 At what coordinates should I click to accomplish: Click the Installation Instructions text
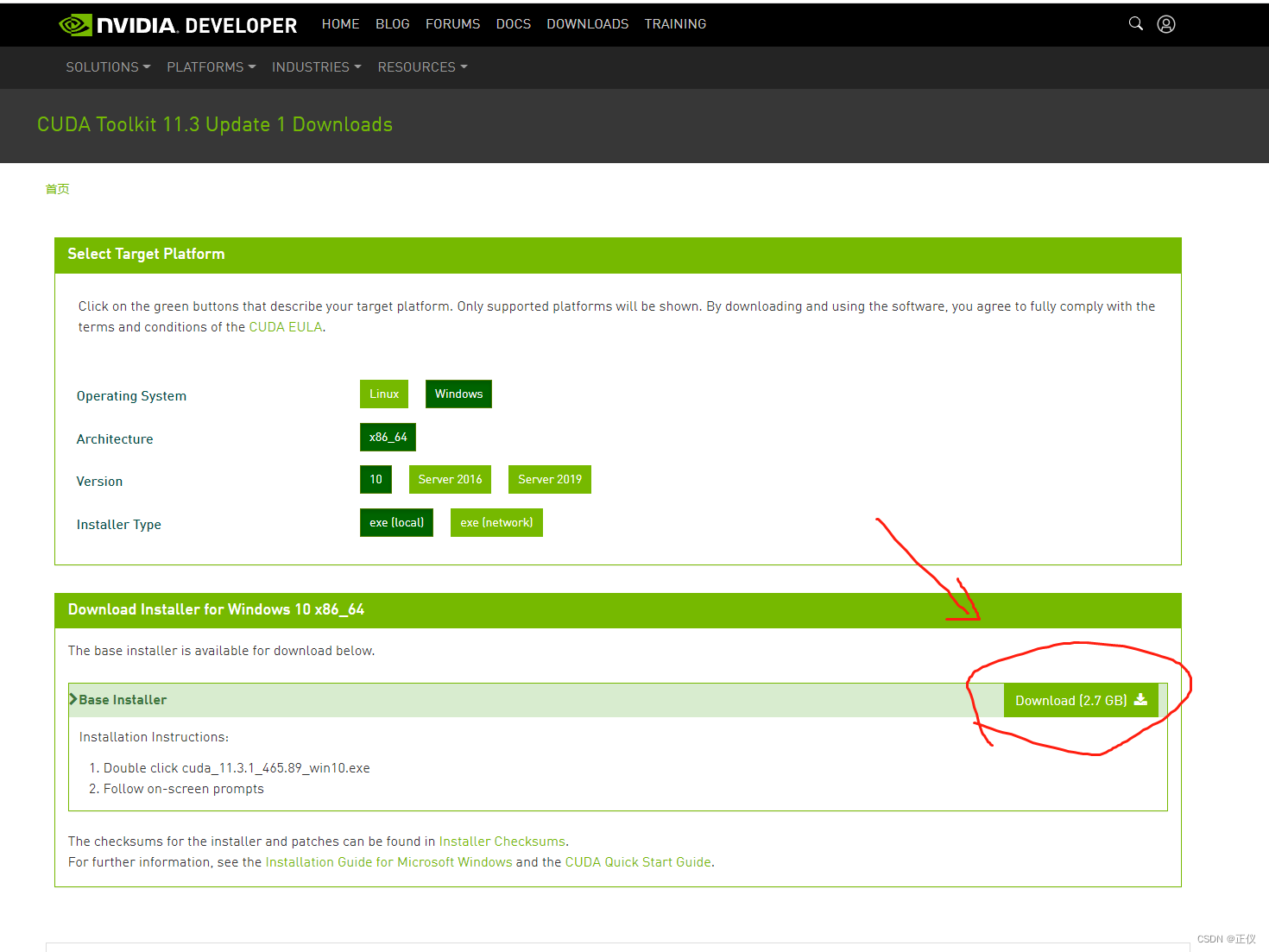point(154,737)
